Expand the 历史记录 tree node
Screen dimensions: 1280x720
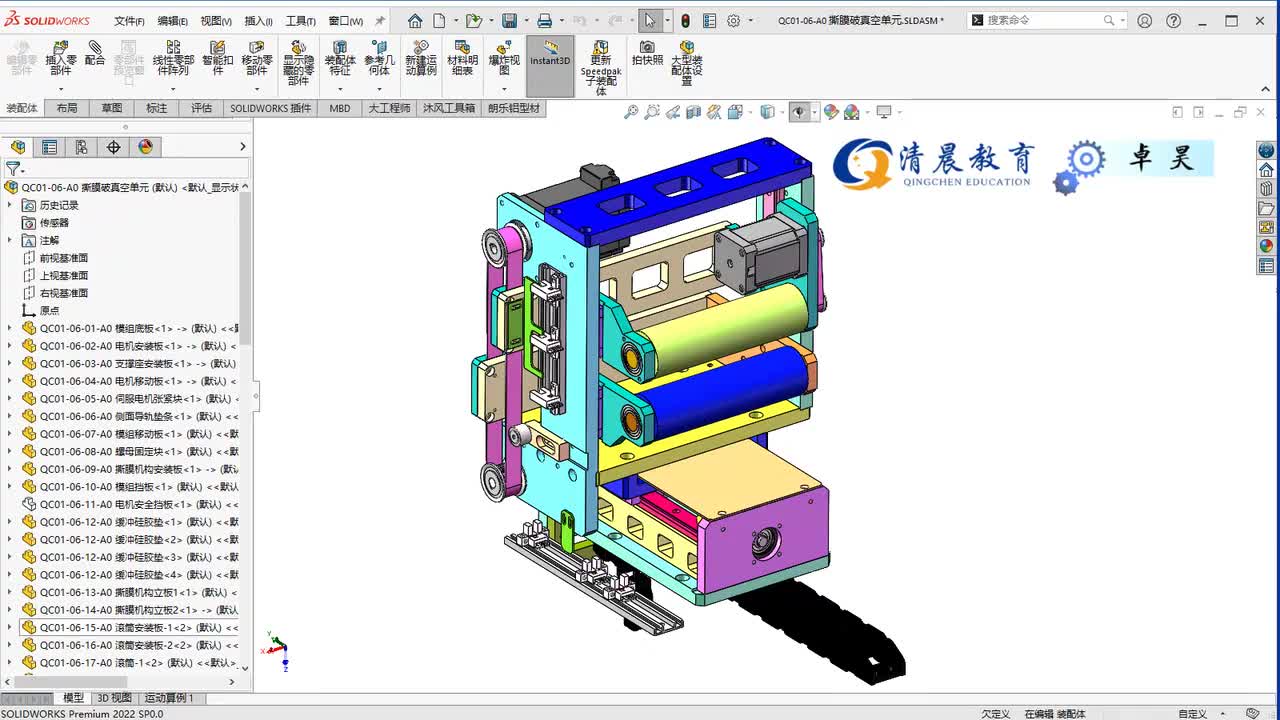click(10, 205)
